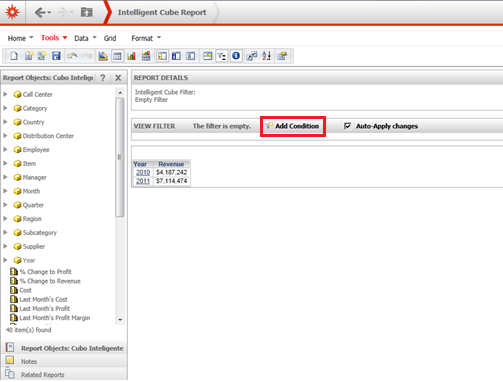Image resolution: width=503 pixels, height=382 pixels.
Task: Open the Tools menu
Action: pyautogui.click(x=54, y=38)
